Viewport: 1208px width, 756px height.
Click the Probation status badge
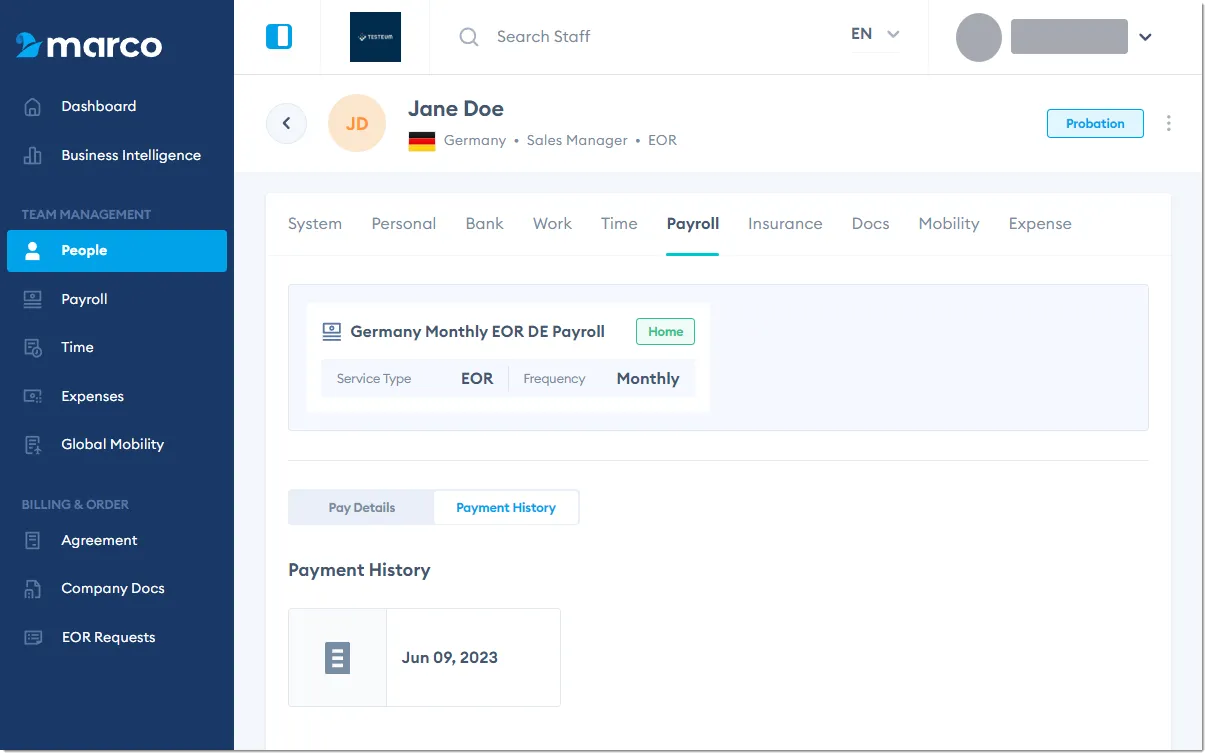pyautogui.click(x=1095, y=124)
